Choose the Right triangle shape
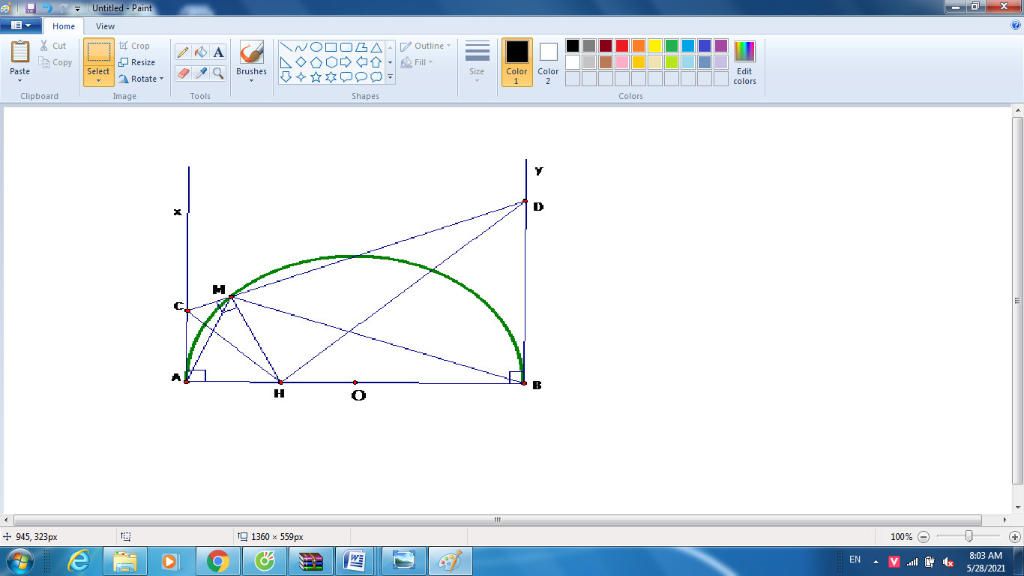The width and height of the screenshot is (1024, 576). (x=285, y=62)
